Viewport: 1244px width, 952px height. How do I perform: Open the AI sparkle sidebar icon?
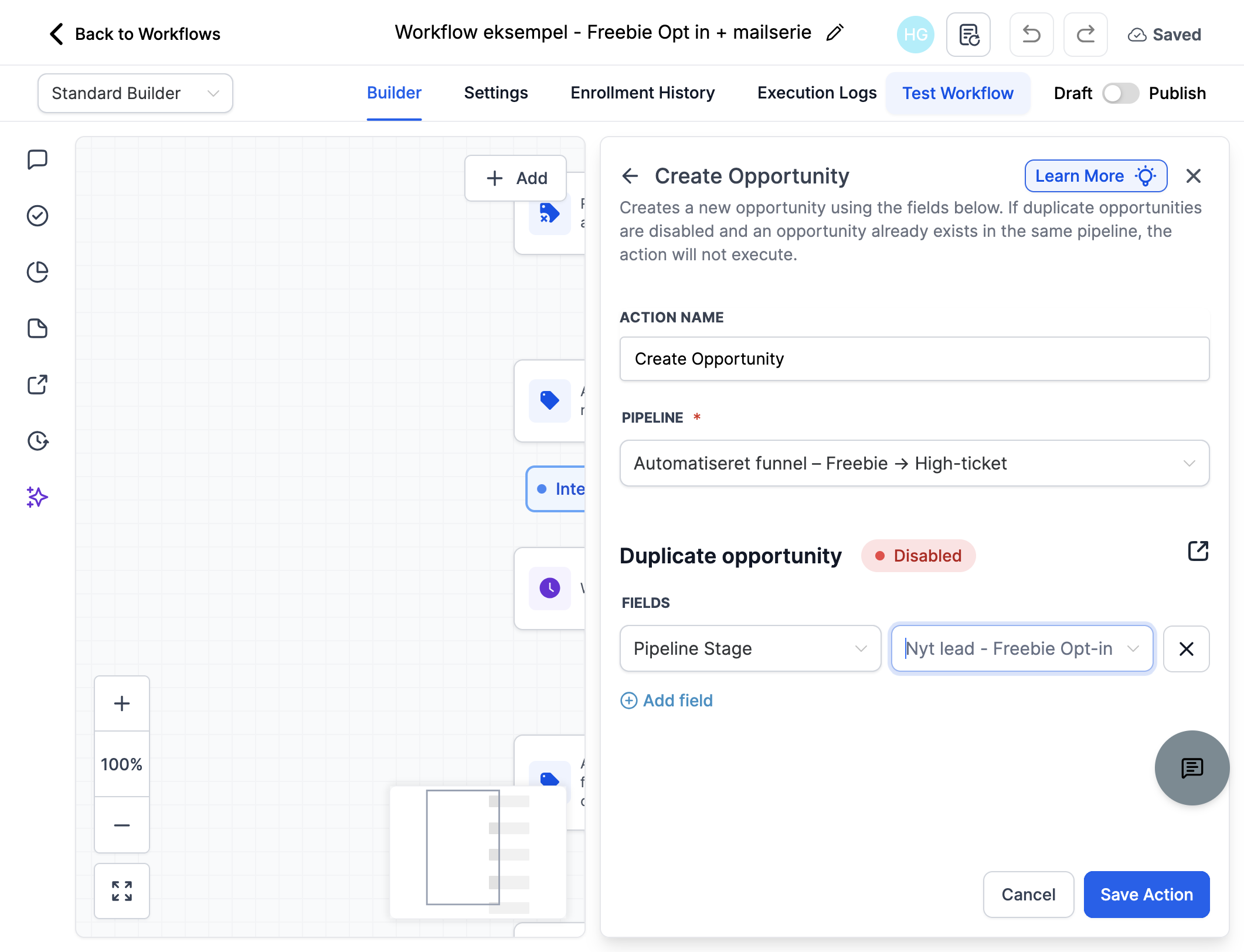[38, 497]
